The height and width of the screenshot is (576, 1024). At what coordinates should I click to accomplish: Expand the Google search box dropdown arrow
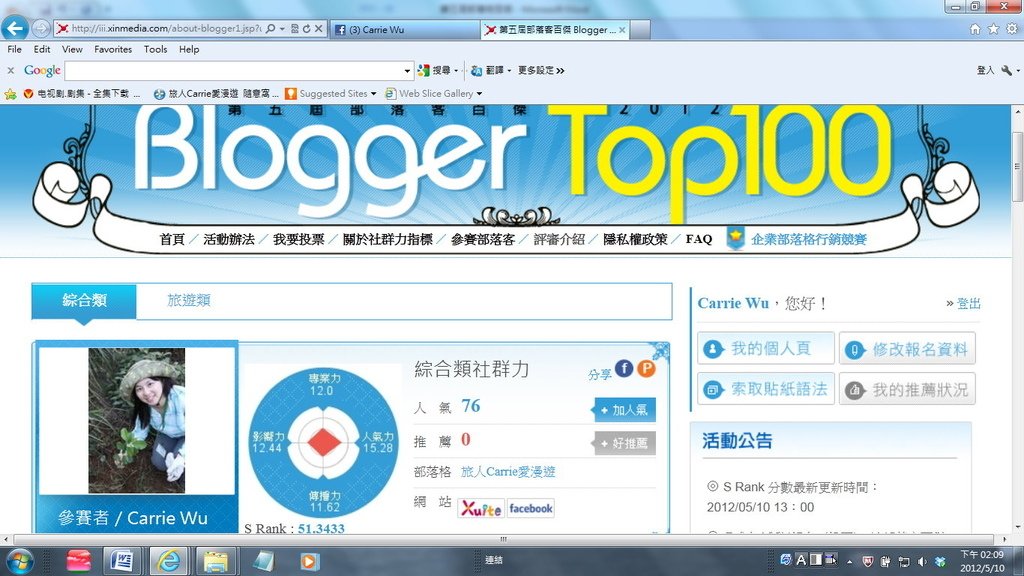click(407, 71)
